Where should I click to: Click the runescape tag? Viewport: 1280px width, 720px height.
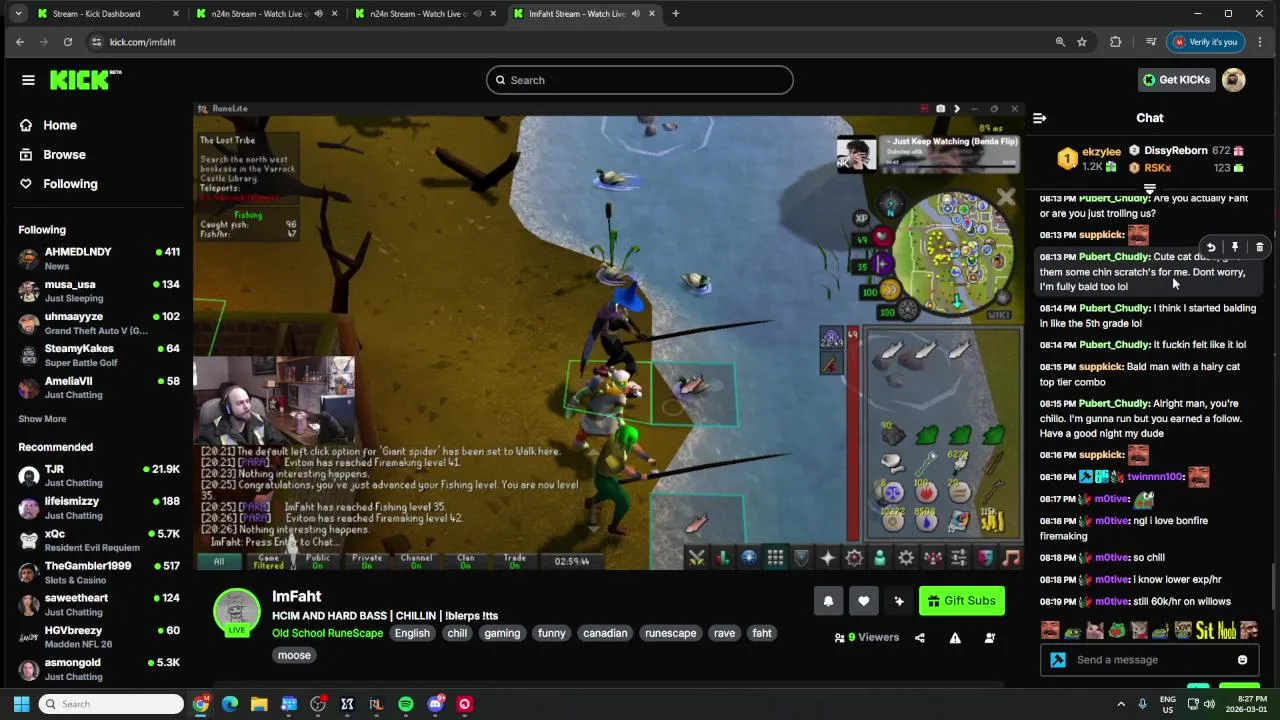pos(671,633)
